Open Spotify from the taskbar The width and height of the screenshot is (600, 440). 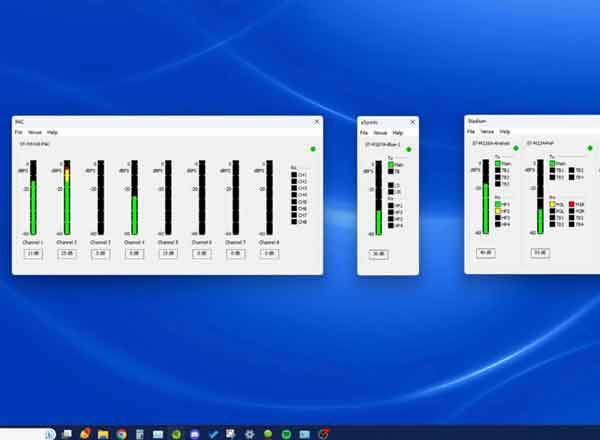click(286, 434)
